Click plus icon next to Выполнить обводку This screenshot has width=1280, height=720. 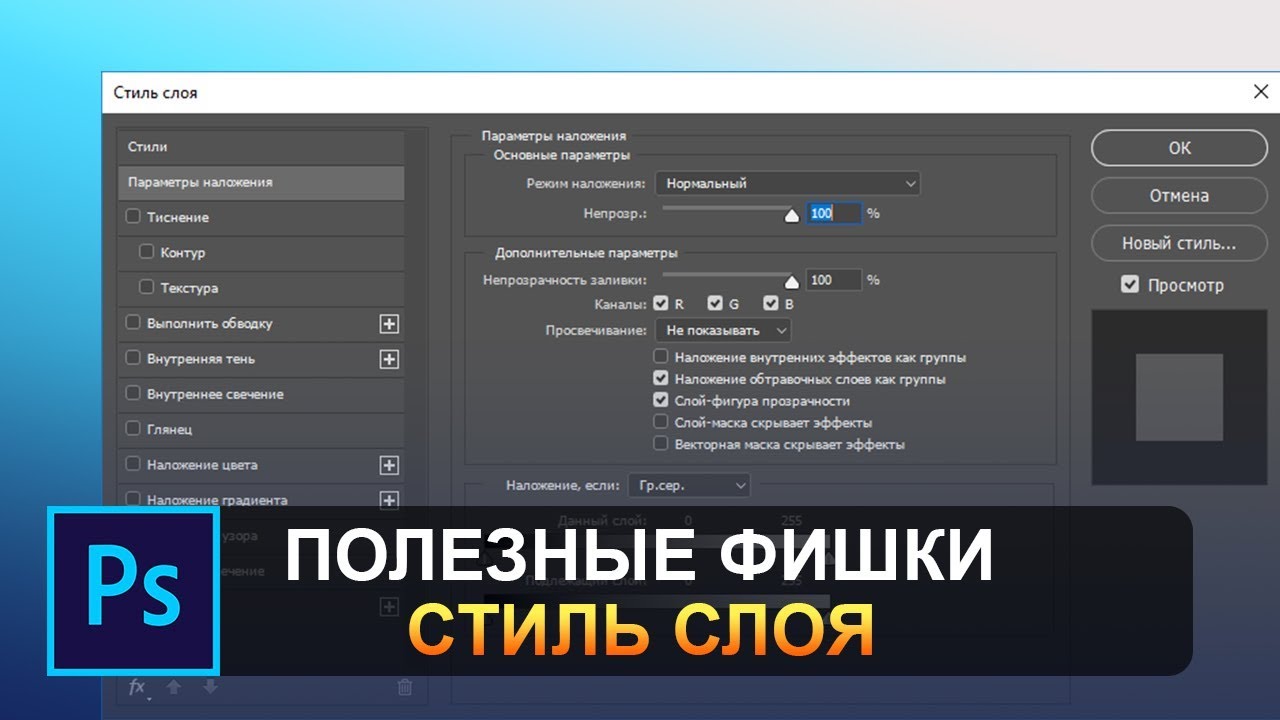389,324
